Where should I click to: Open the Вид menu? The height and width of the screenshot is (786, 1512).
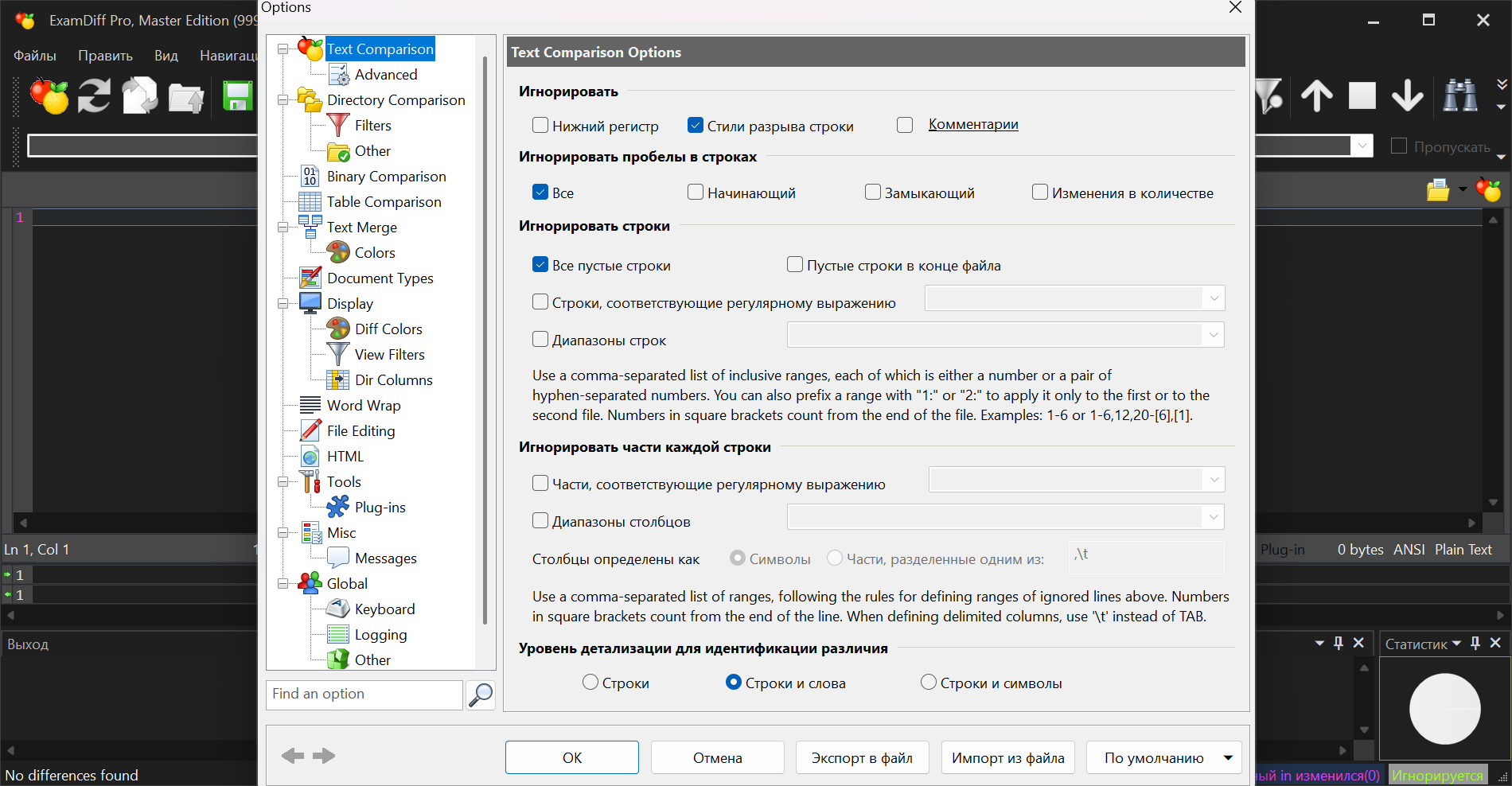[166, 56]
